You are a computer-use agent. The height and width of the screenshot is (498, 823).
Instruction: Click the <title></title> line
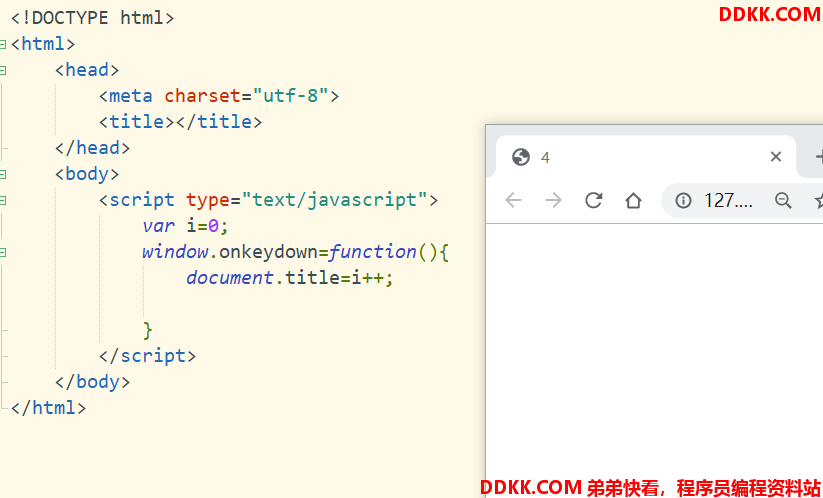(x=180, y=122)
